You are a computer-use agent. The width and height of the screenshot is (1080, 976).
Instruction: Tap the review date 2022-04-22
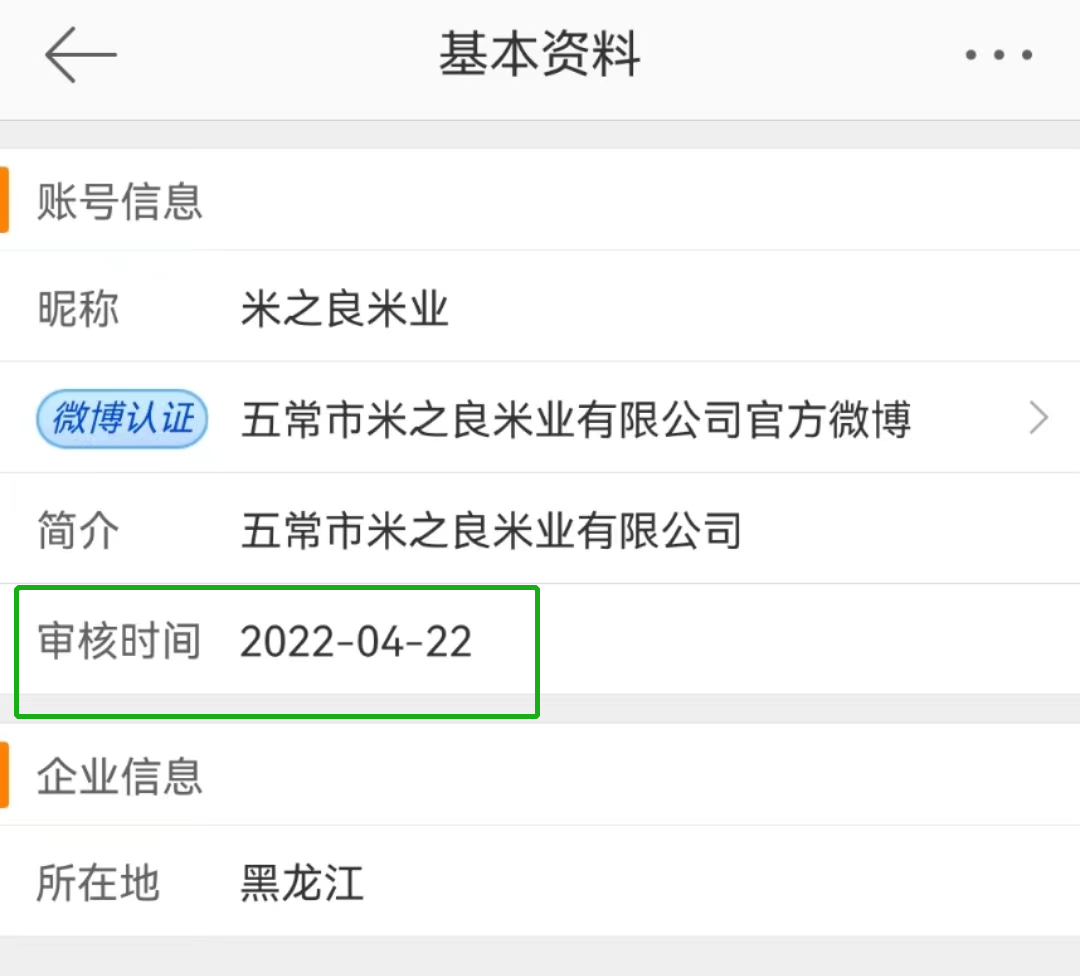coord(356,642)
